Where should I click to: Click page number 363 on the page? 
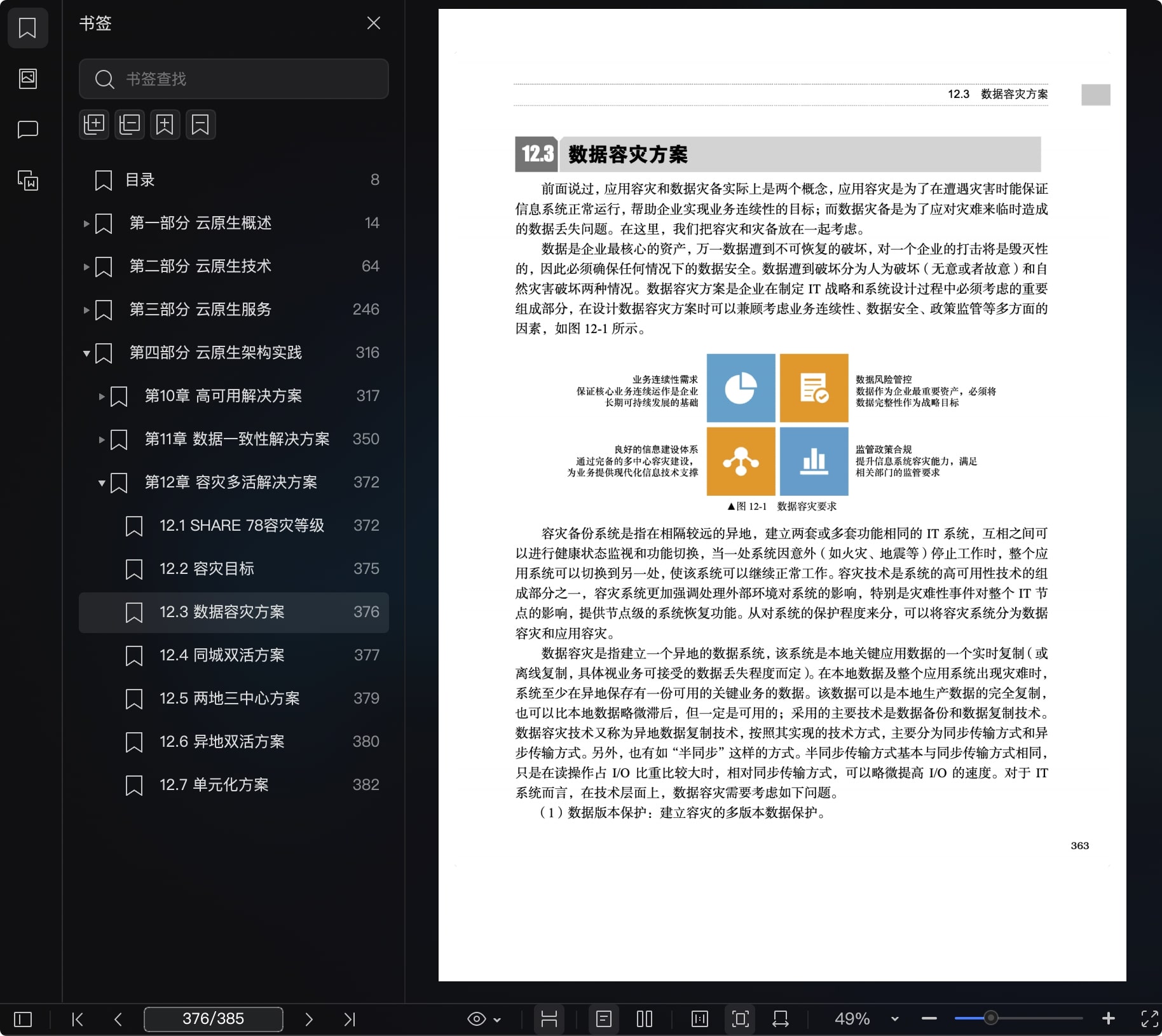(1080, 846)
